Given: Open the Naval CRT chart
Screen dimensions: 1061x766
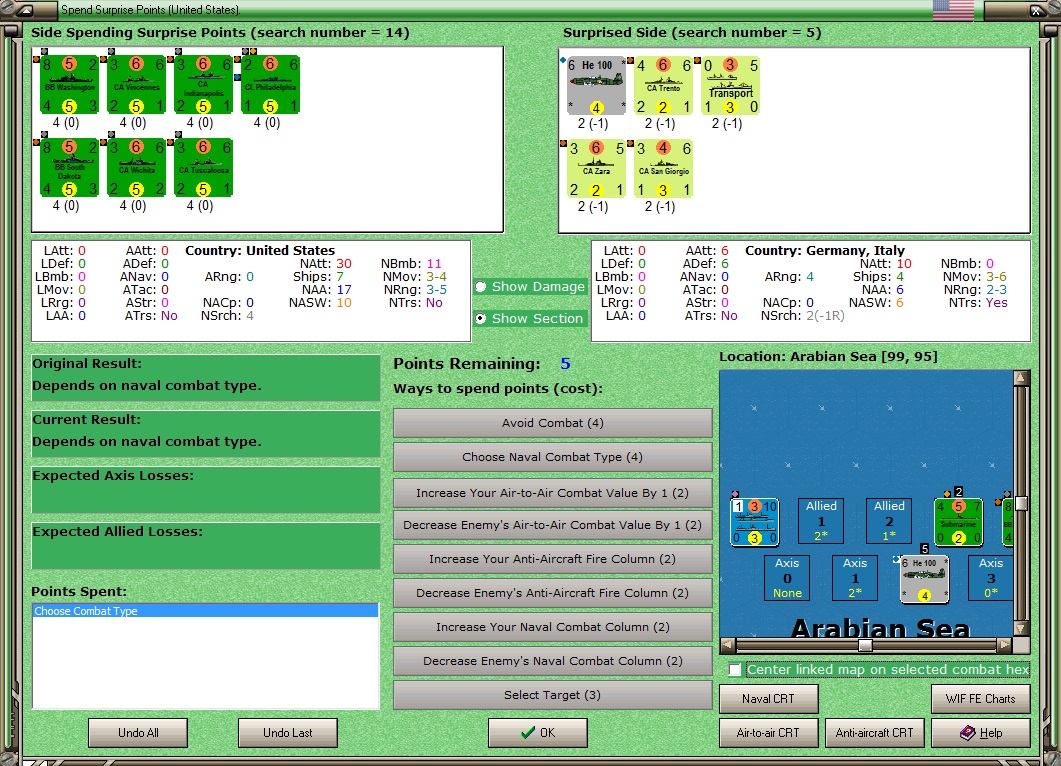Looking at the screenshot, I should point(768,699).
